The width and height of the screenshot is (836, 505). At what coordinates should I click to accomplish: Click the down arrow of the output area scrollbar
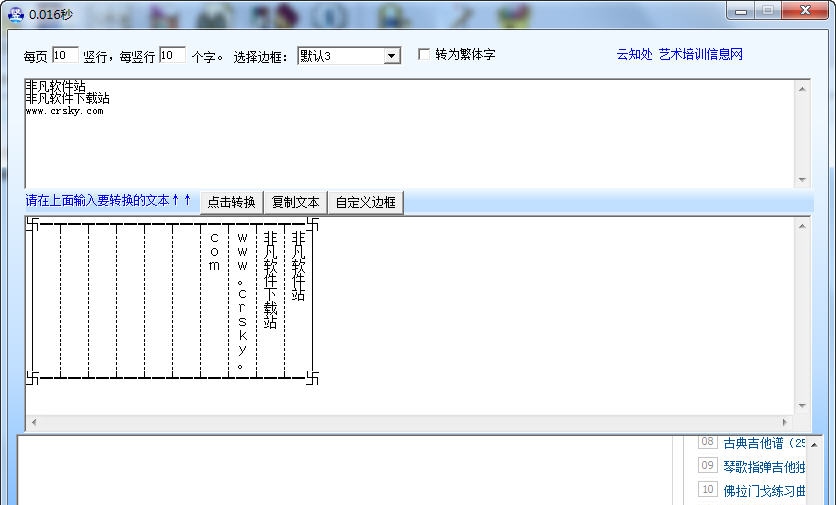[x=802, y=406]
